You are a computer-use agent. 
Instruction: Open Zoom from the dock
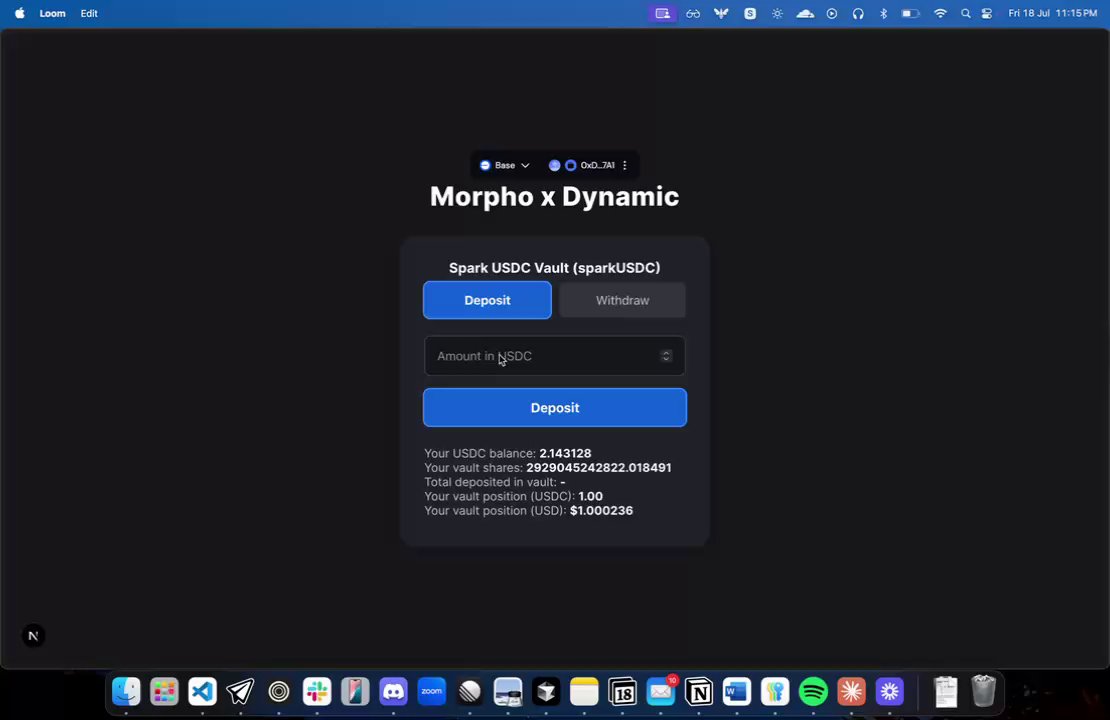click(x=432, y=692)
